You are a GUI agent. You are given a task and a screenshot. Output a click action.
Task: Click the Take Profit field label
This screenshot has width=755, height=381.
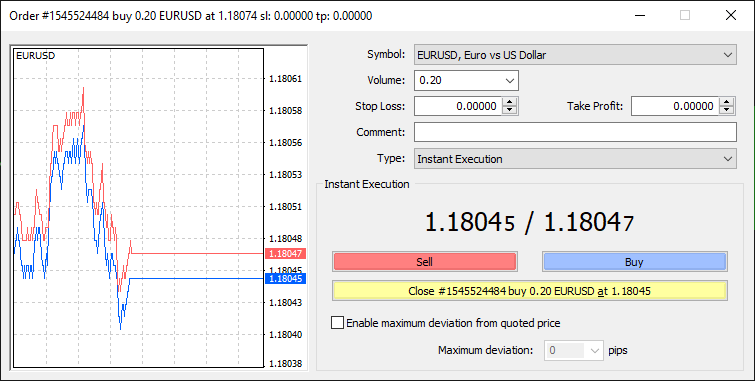[x=595, y=106]
